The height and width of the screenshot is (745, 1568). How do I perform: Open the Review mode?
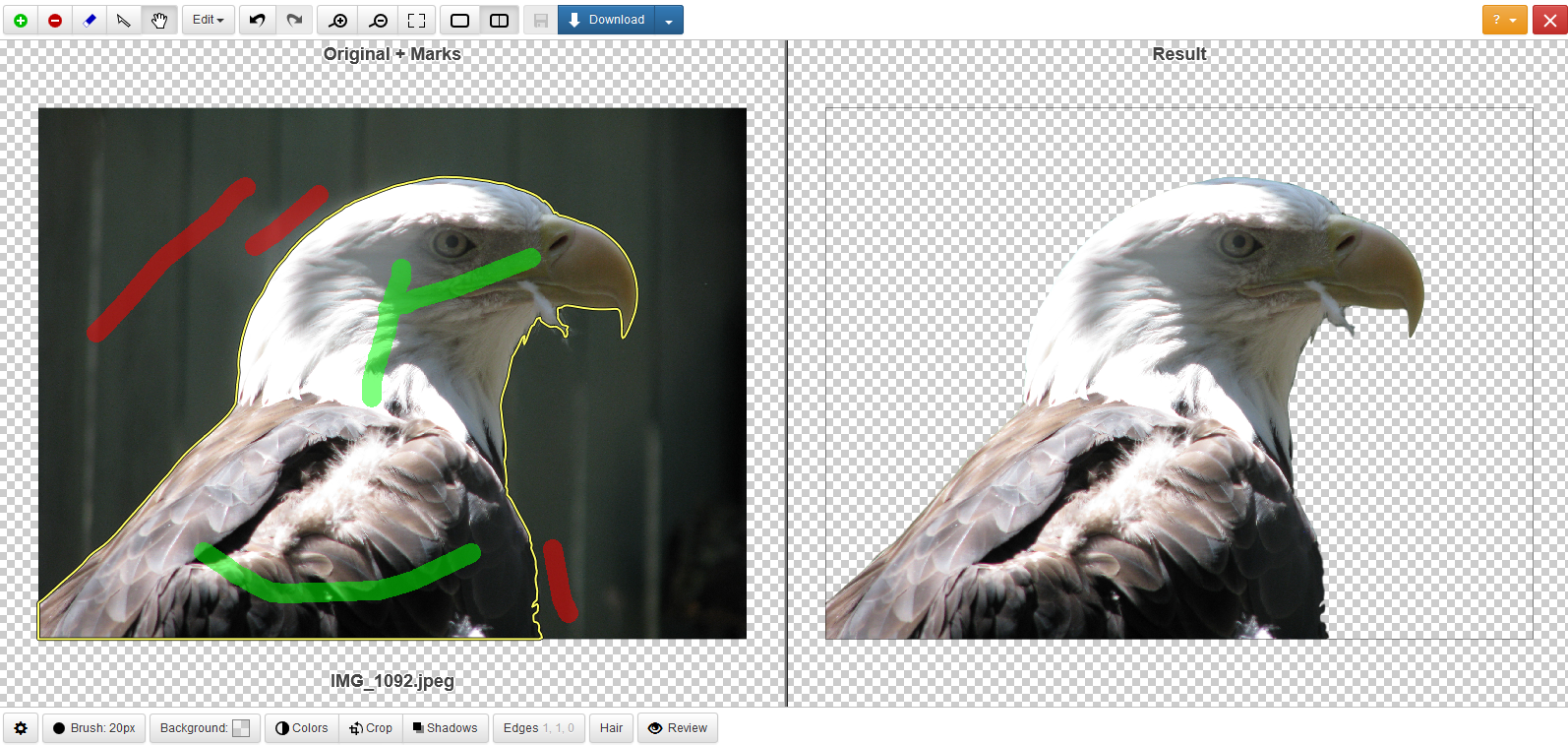(678, 728)
